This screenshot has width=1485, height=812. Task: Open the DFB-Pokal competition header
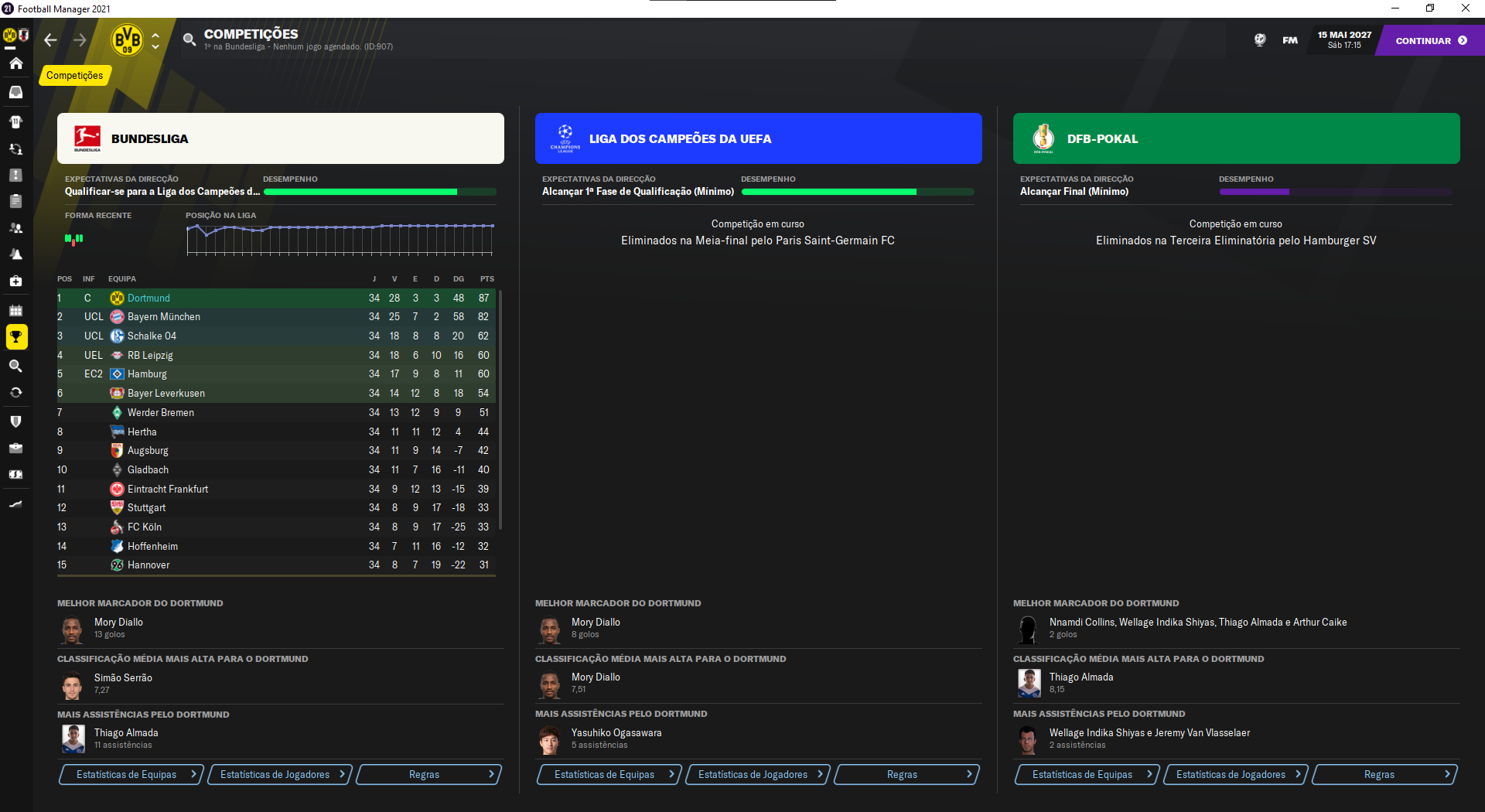tap(1237, 138)
